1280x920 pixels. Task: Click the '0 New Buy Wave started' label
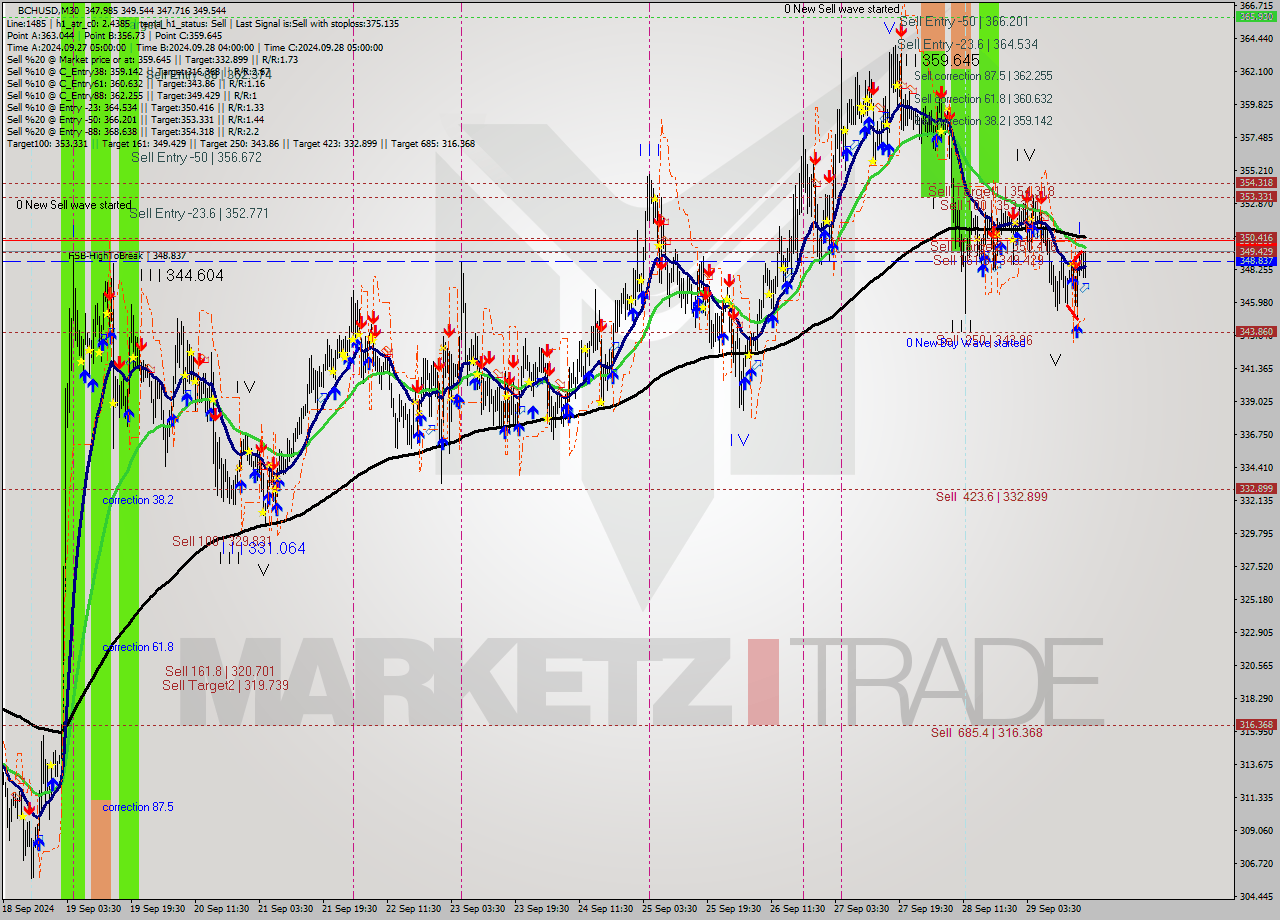[x=966, y=343]
